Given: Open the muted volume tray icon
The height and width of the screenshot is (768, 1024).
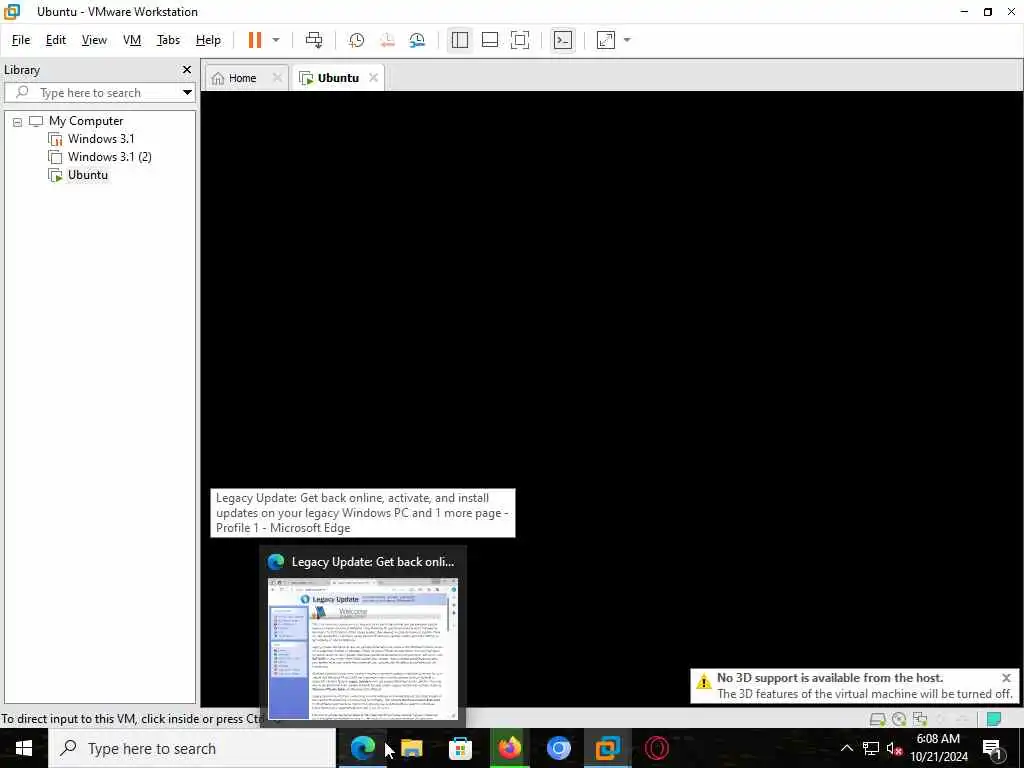Looking at the screenshot, I should click(x=894, y=748).
